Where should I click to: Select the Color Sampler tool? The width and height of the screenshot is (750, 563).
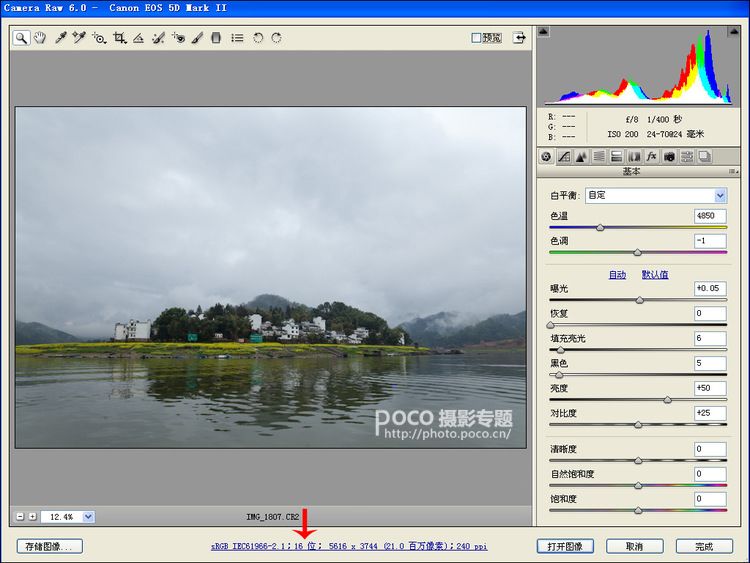[79, 38]
